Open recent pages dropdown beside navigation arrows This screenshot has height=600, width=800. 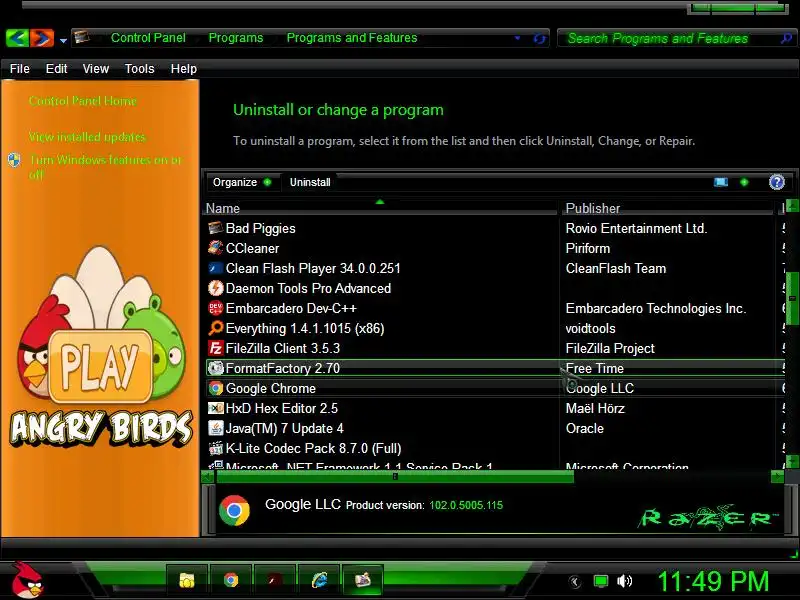tap(63, 40)
